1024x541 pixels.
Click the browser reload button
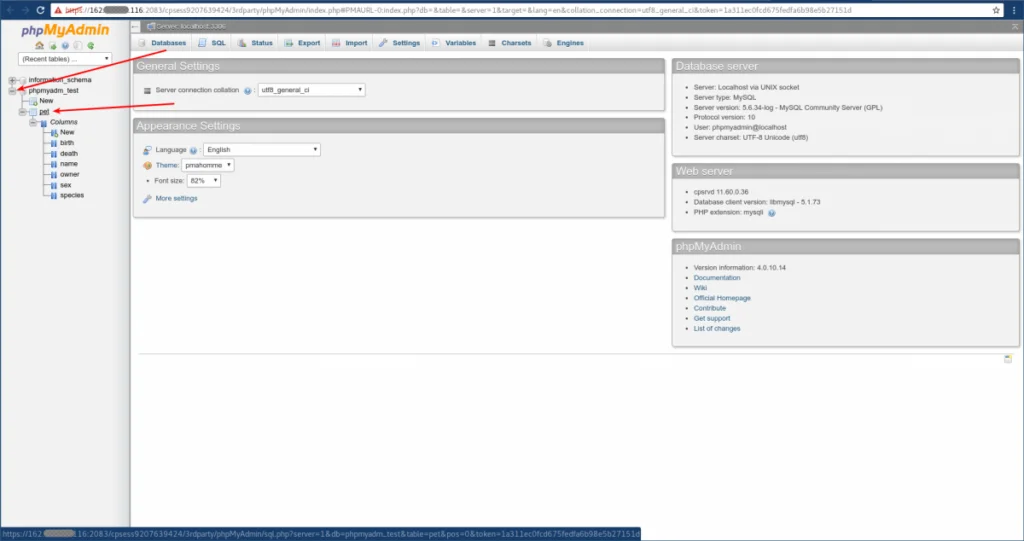[40, 10]
